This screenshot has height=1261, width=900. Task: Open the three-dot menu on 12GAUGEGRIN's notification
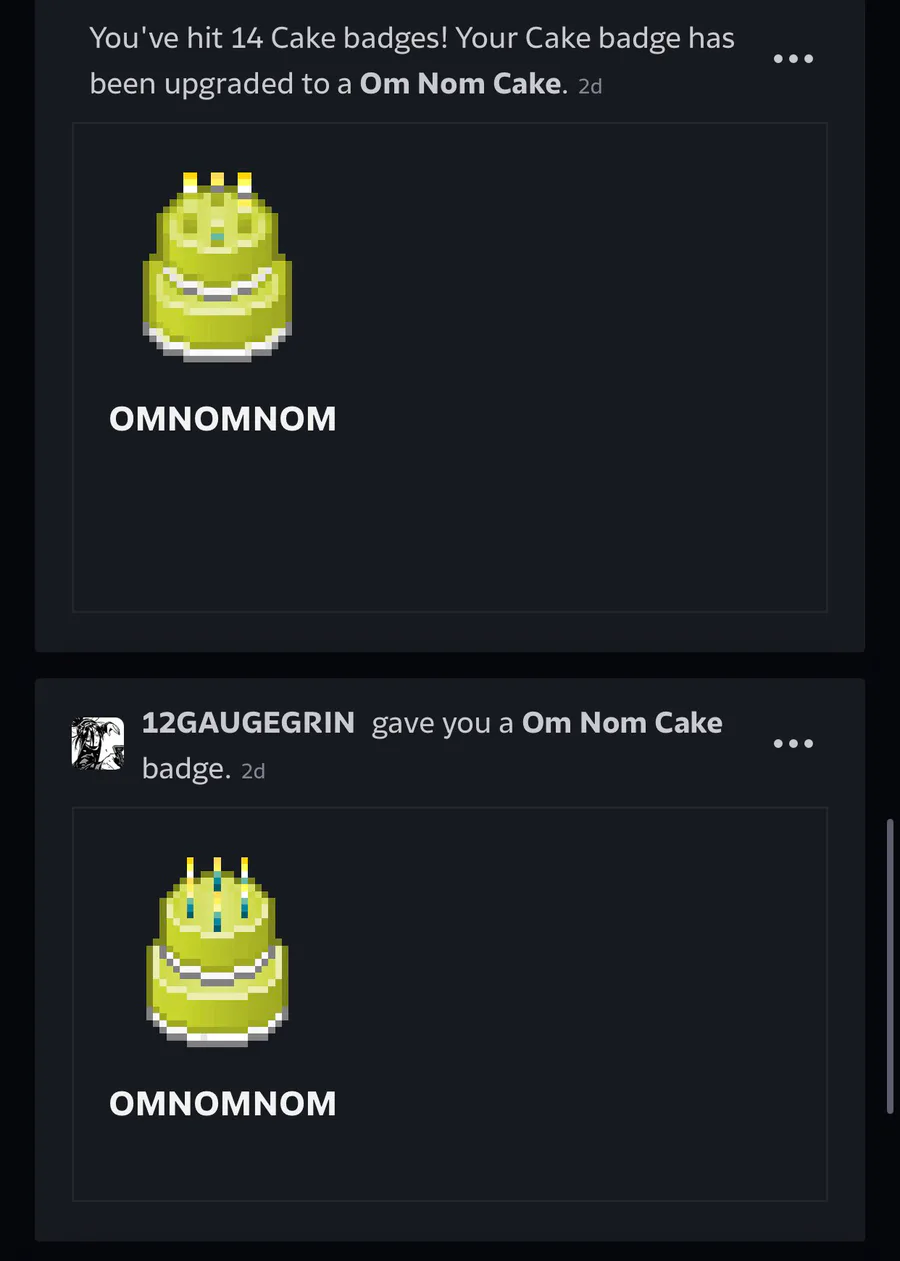click(794, 743)
